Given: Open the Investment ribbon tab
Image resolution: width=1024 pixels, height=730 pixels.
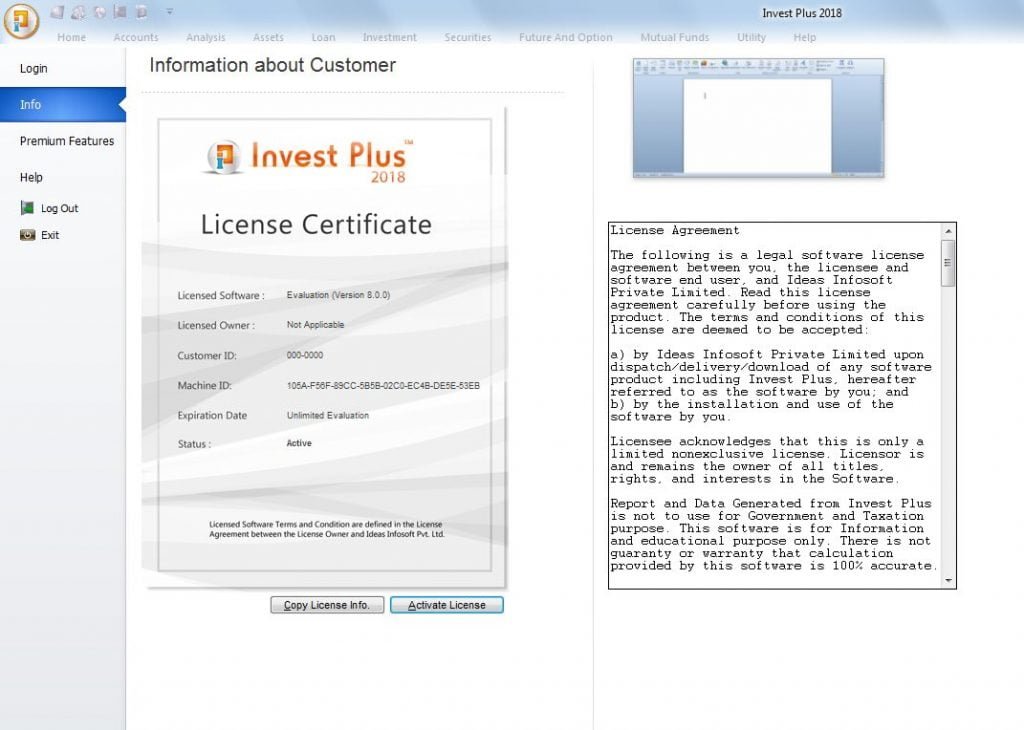Looking at the screenshot, I should [390, 37].
